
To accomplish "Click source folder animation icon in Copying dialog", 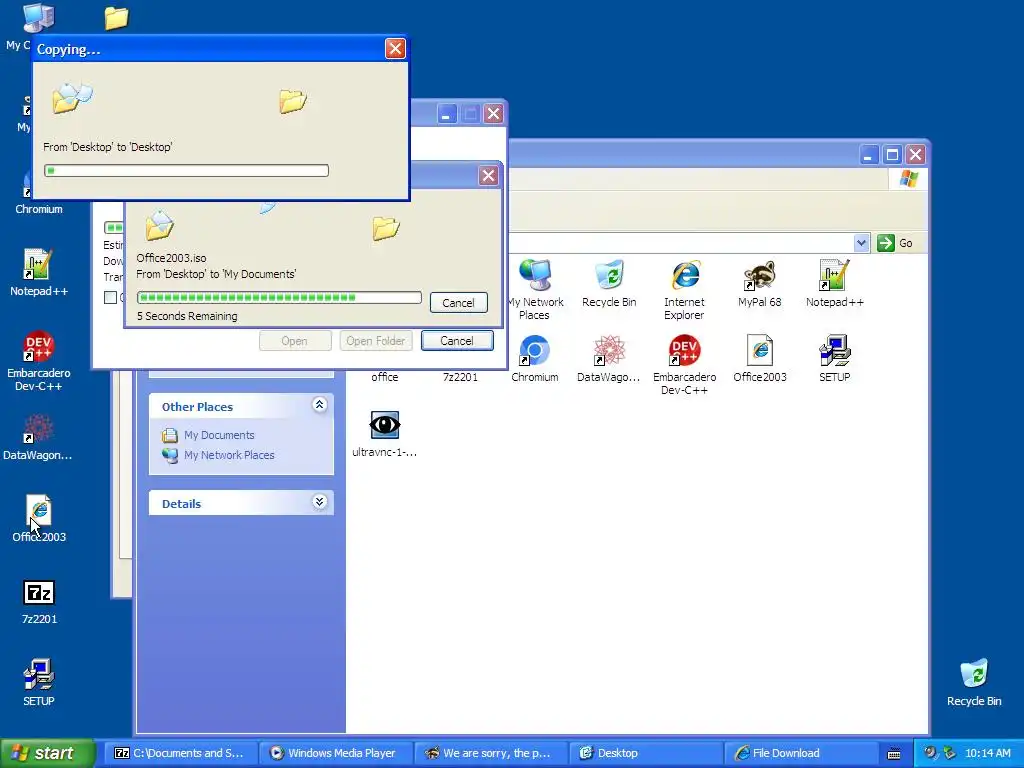I will [72, 99].
